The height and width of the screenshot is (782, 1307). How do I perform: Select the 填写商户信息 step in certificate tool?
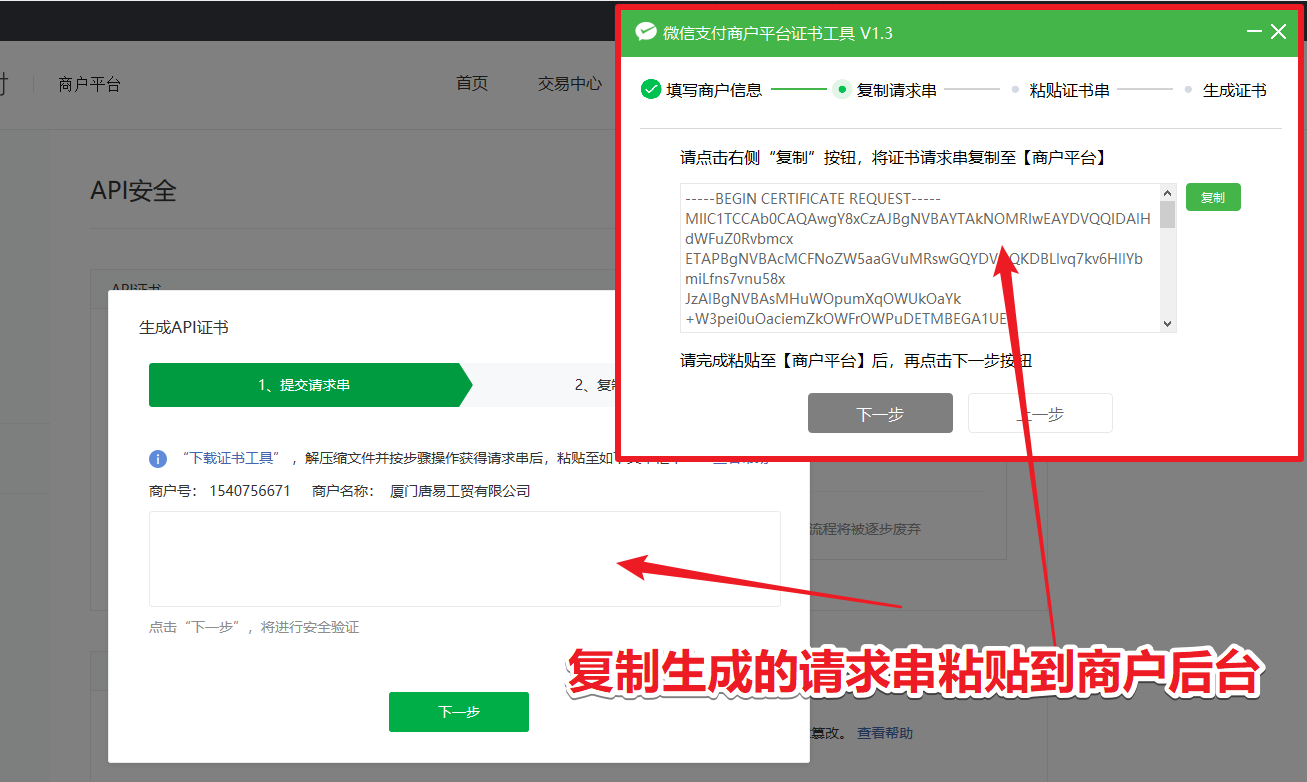[x=702, y=90]
